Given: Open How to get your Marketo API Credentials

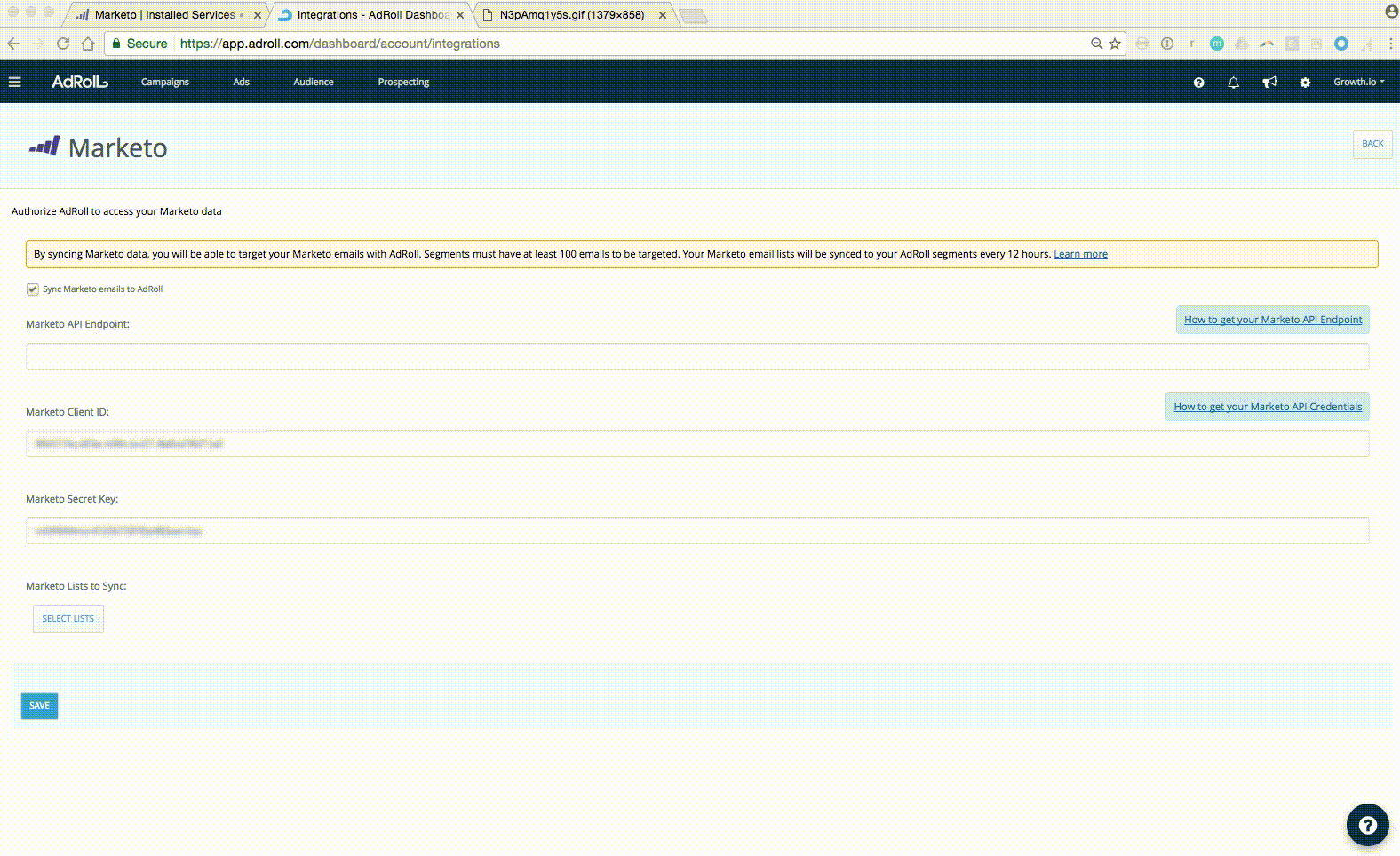Looking at the screenshot, I should [1268, 407].
